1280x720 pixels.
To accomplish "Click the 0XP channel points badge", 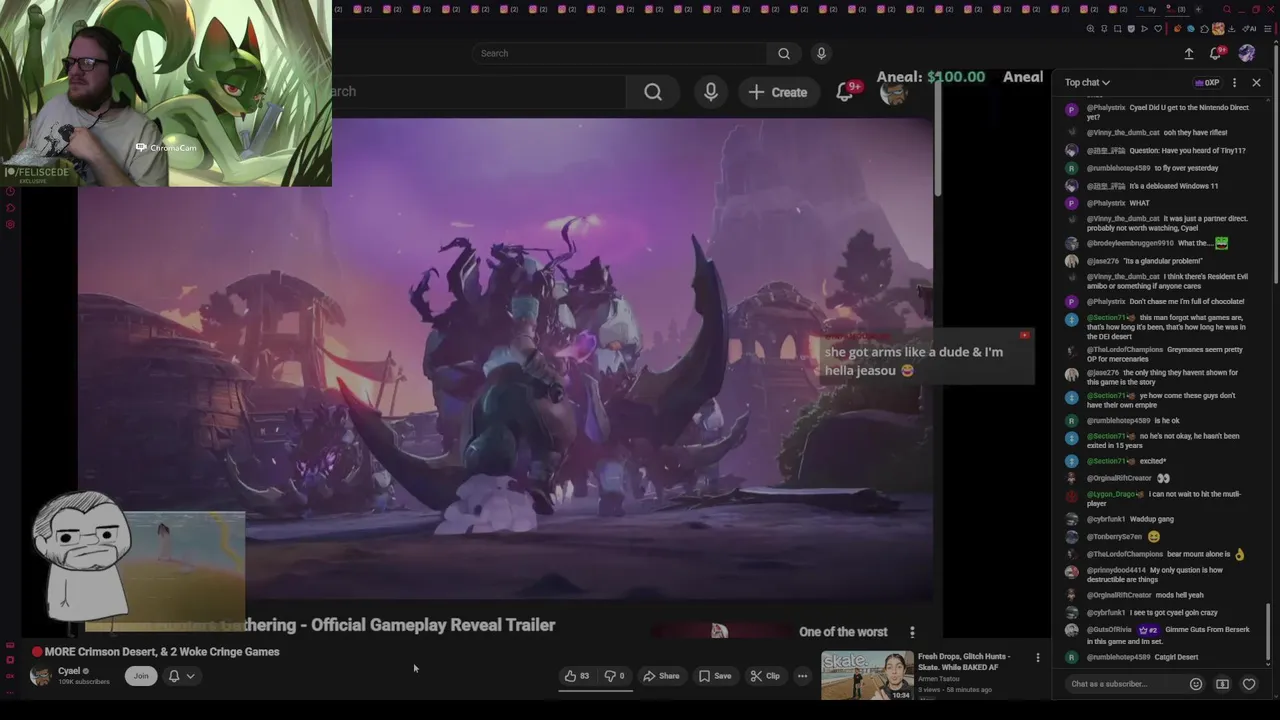I will point(1207,82).
